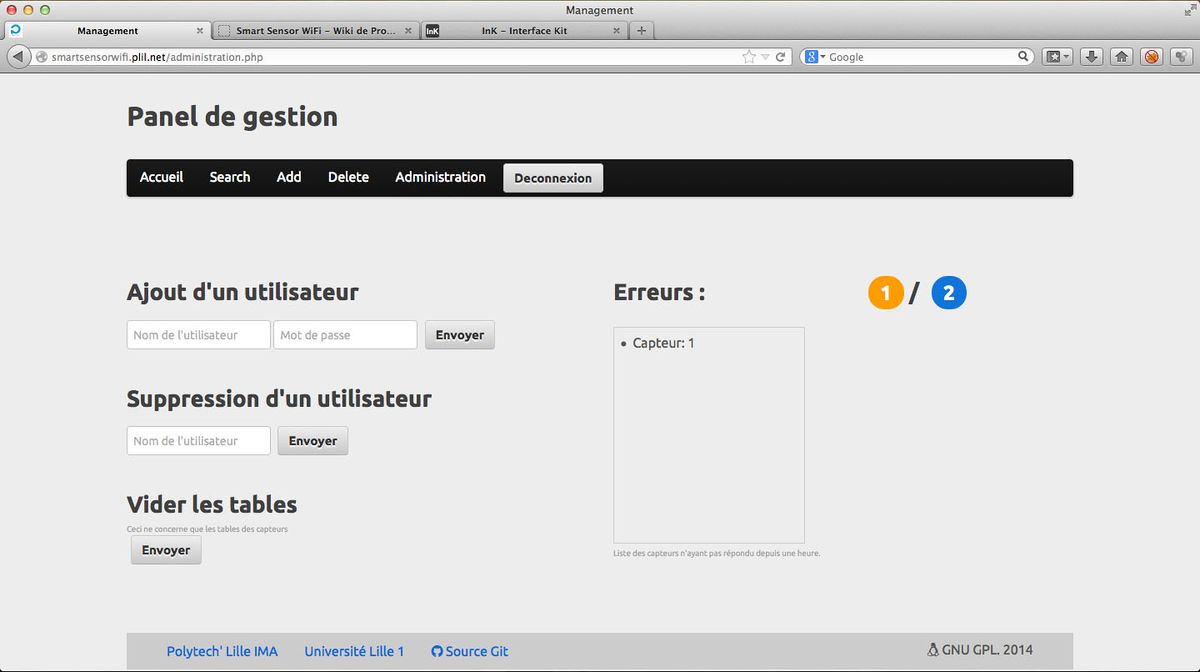Click the orange error page 1 circle
The height and width of the screenshot is (672, 1200).
[x=885, y=292]
